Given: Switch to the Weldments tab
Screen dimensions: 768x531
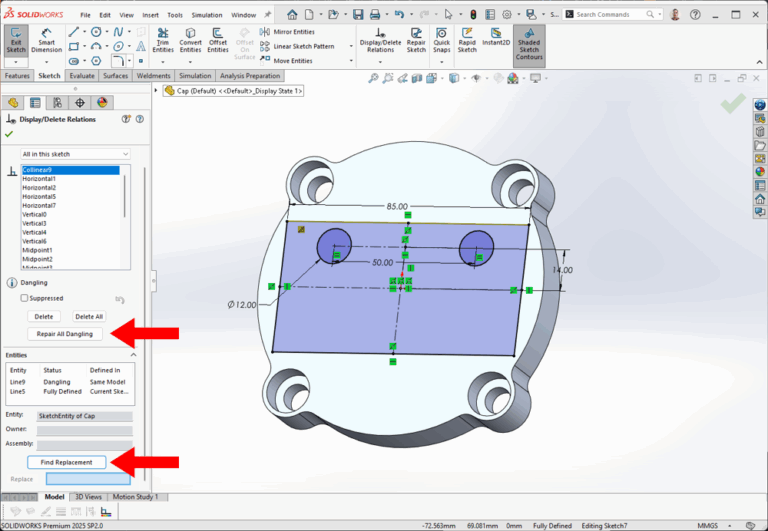Looking at the screenshot, I should point(153,76).
